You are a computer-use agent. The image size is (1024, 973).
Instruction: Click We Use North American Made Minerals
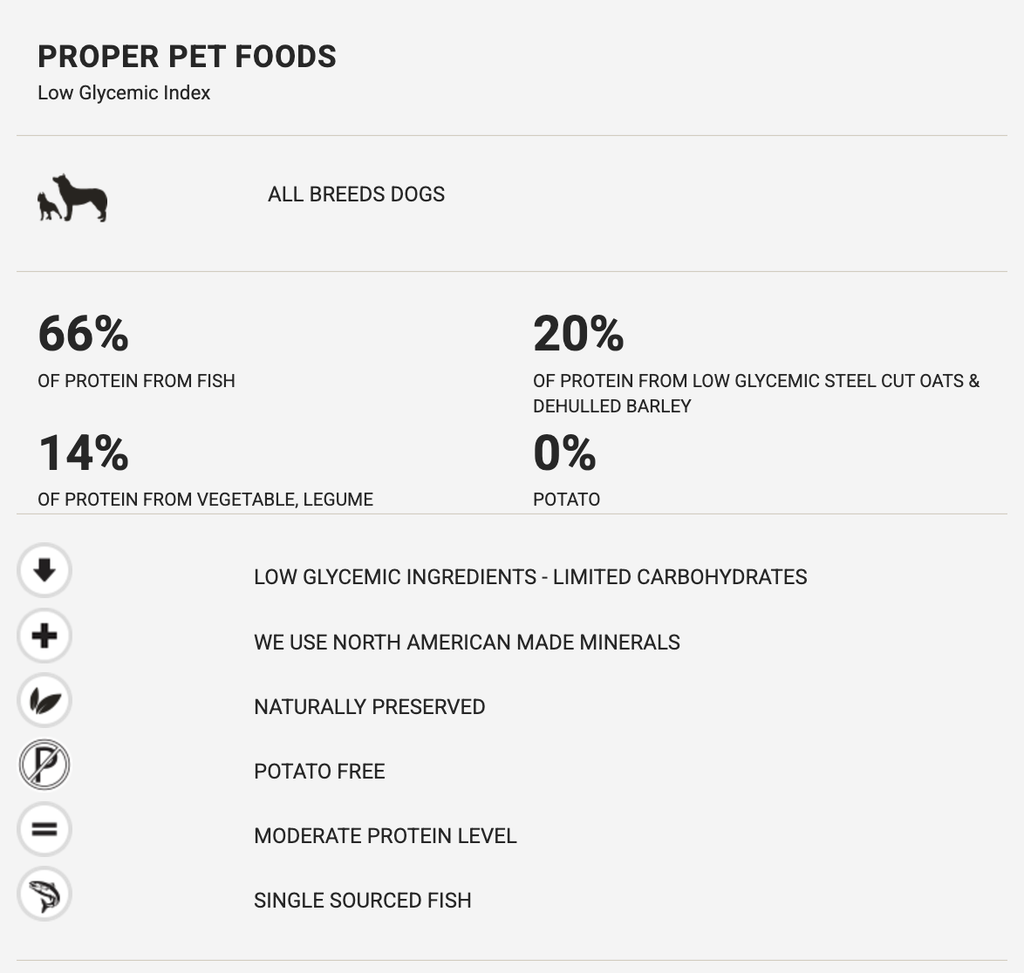click(467, 643)
